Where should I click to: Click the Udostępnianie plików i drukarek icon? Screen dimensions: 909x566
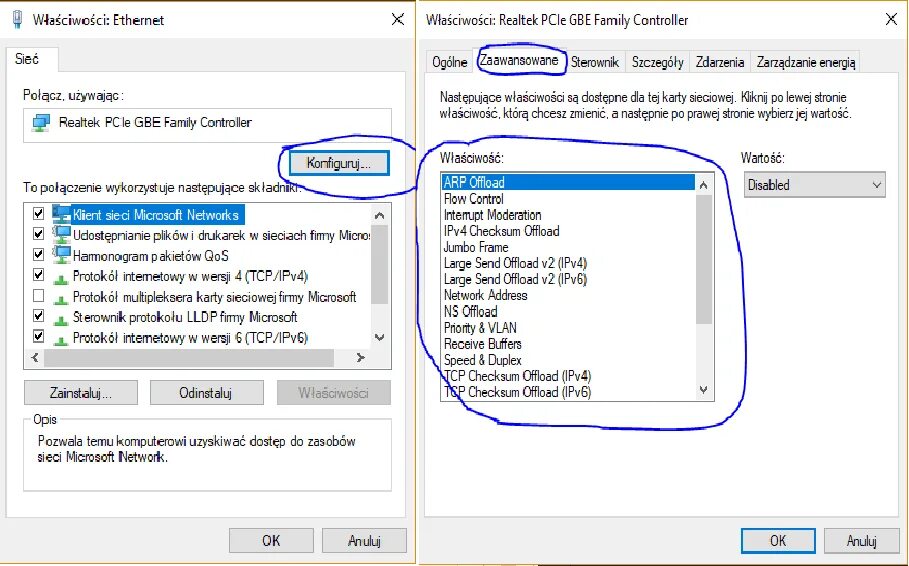[x=61, y=234]
